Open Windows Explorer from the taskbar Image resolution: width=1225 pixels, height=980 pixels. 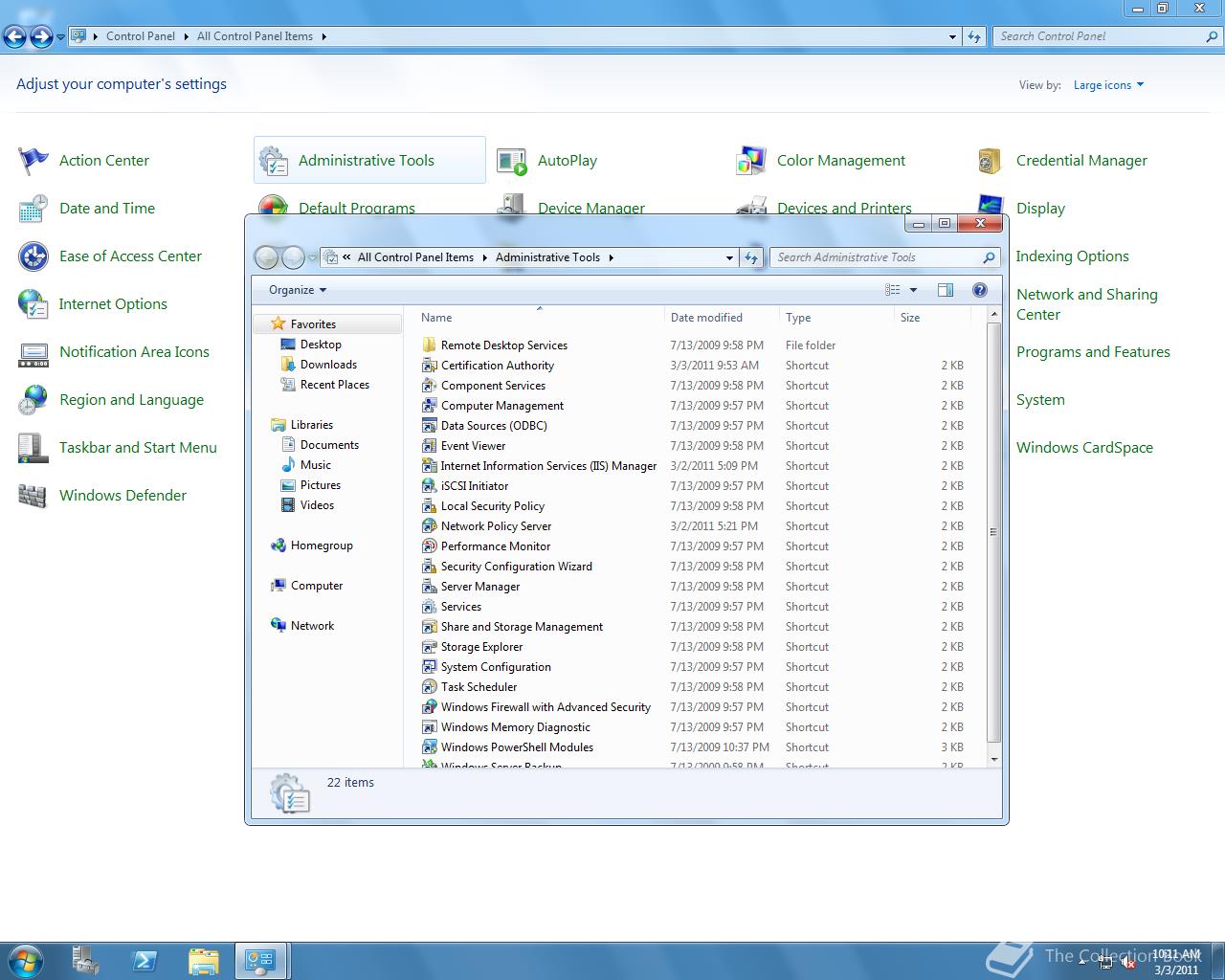(204, 961)
